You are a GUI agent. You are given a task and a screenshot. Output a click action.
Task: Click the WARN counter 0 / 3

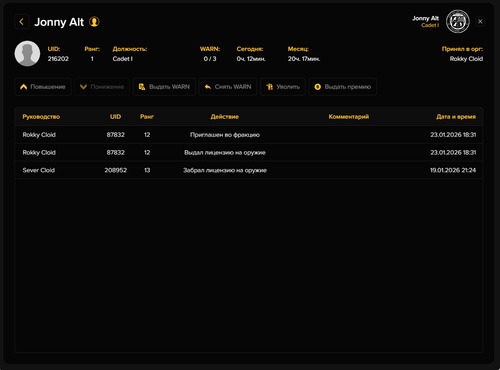[210, 59]
